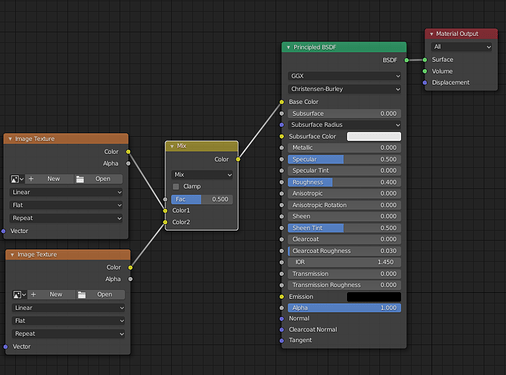506x375 pixels.
Task: Click the Color output socket of the bottom Image Texture node
Action: tap(130, 267)
